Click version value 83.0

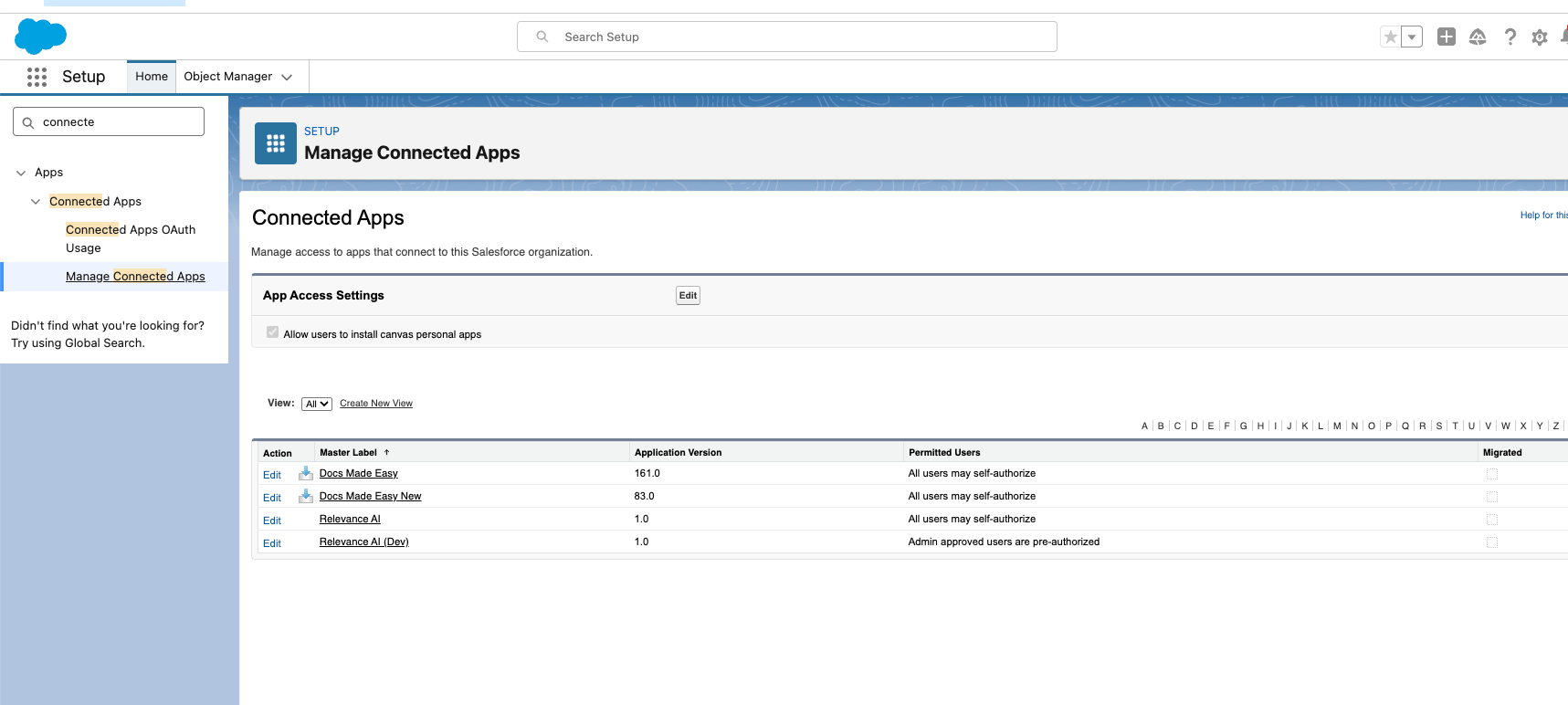point(645,496)
